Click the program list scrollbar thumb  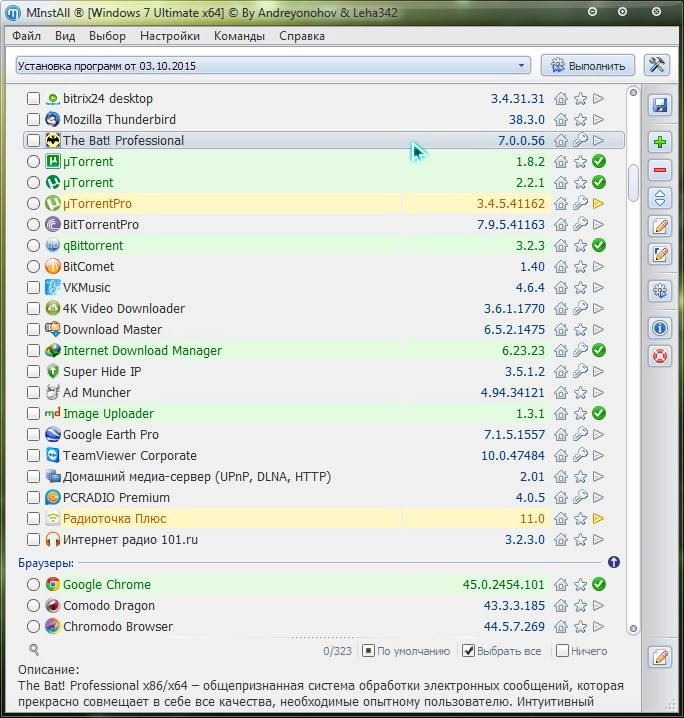(x=633, y=182)
